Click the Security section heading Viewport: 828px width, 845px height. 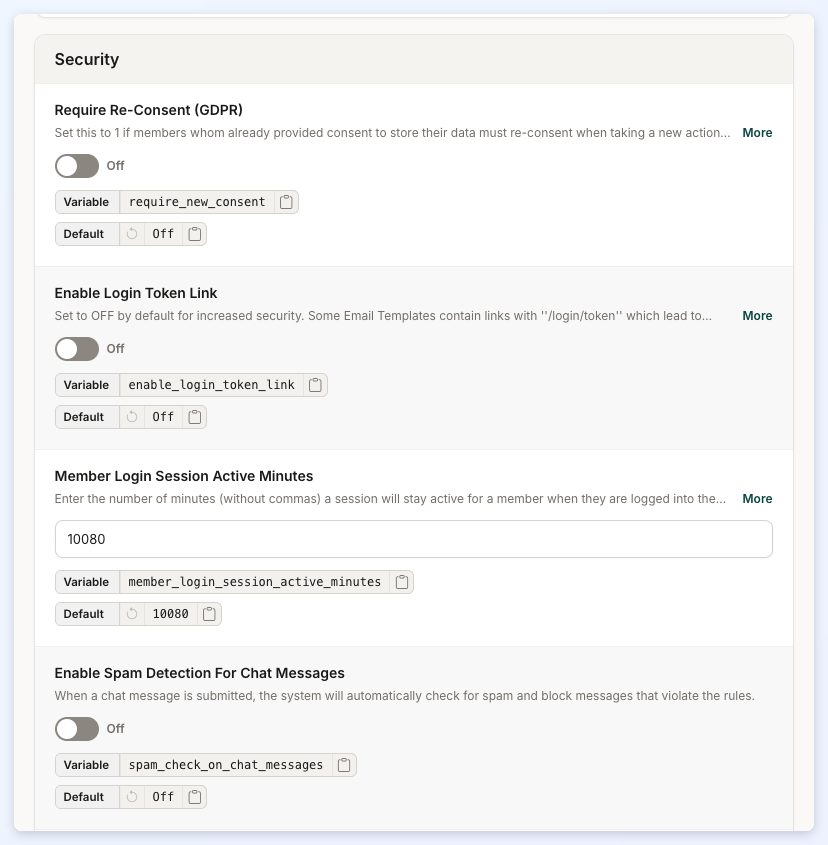87,59
